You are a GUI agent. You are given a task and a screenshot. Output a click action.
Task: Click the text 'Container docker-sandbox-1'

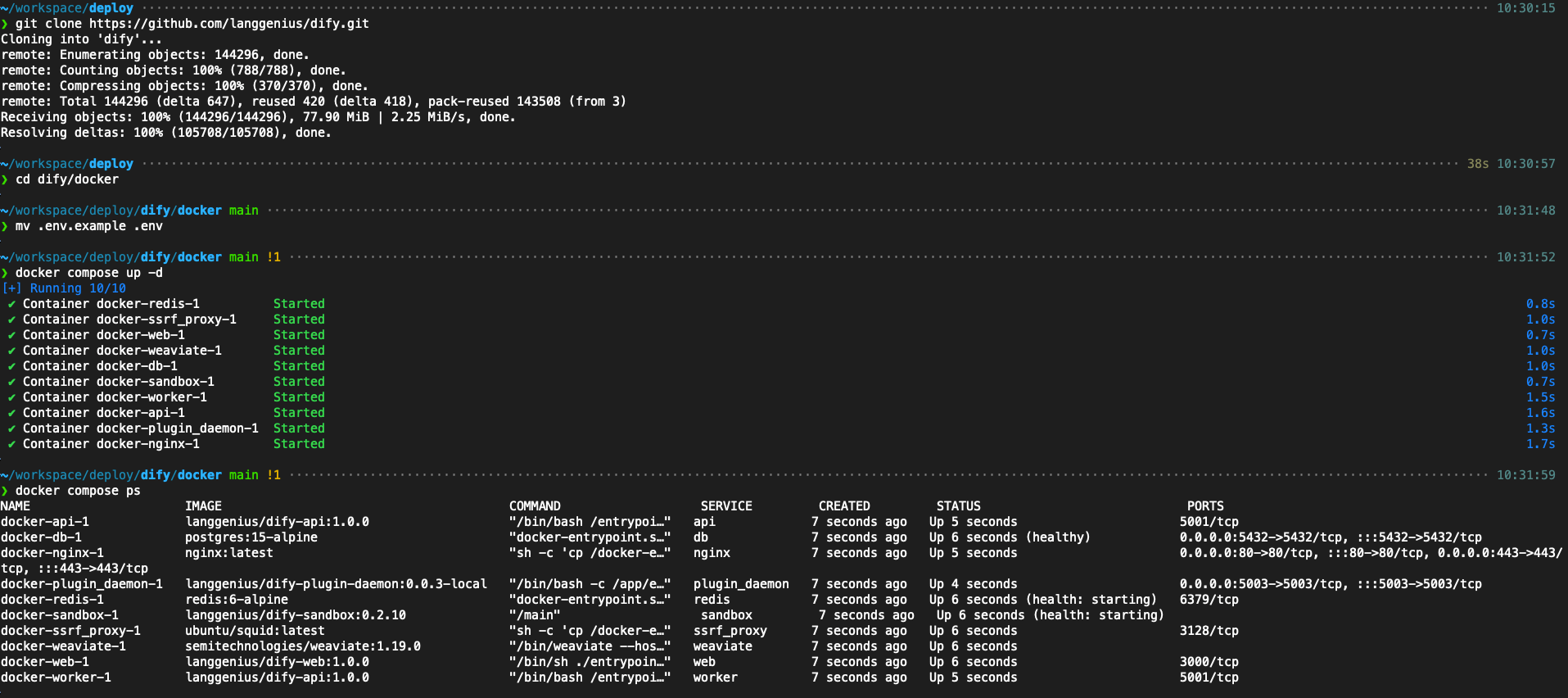click(x=119, y=382)
